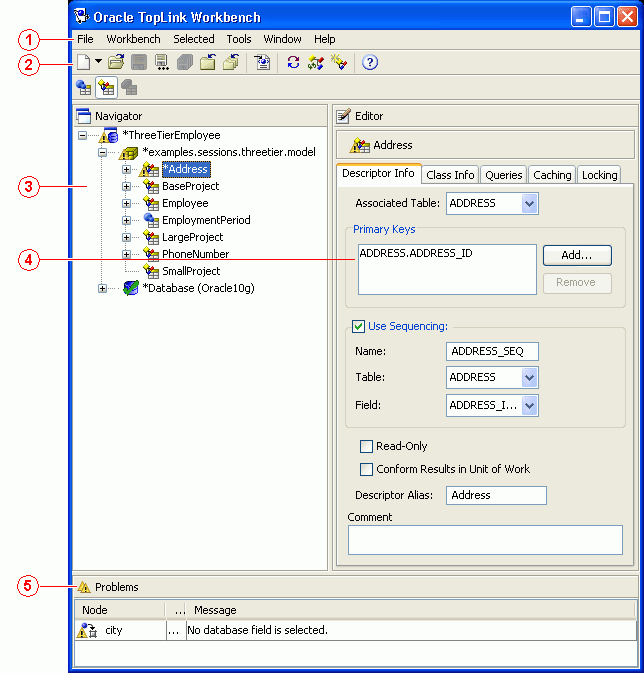Click the Message column header in Problems

[x=411, y=610]
